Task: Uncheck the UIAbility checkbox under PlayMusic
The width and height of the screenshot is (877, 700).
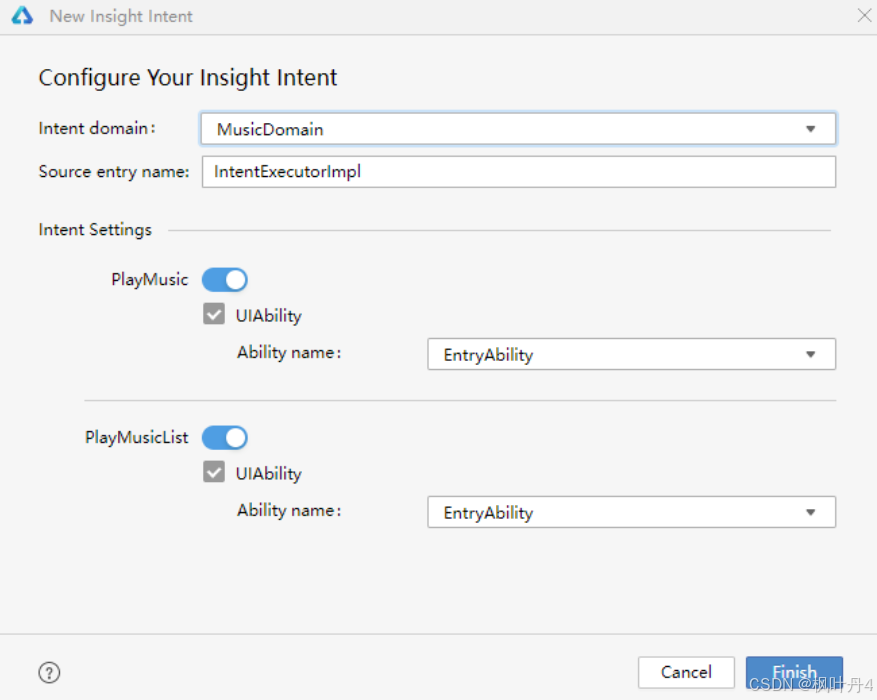Action: [x=214, y=315]
